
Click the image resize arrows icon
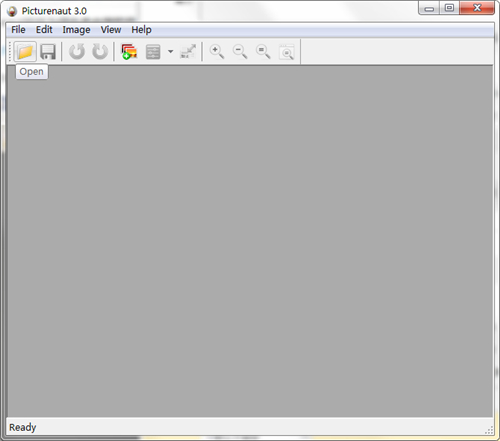click(x=188, y=52)
